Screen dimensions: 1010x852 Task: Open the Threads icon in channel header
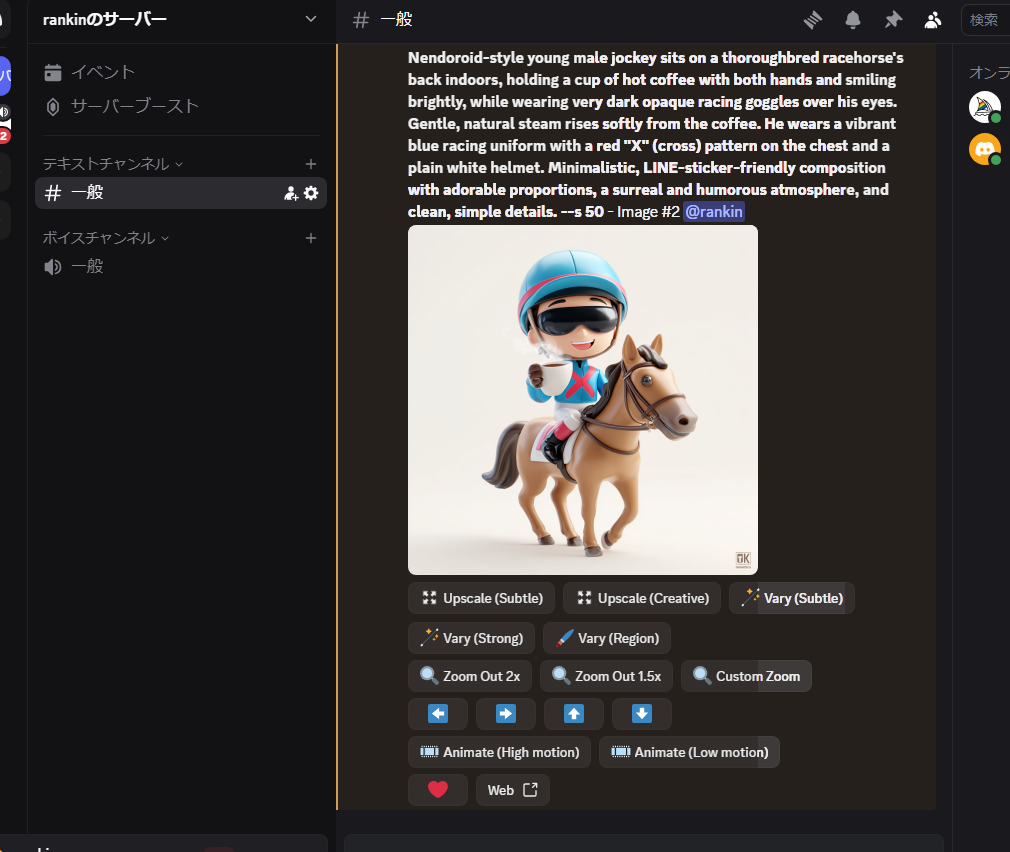pos(813,20)
